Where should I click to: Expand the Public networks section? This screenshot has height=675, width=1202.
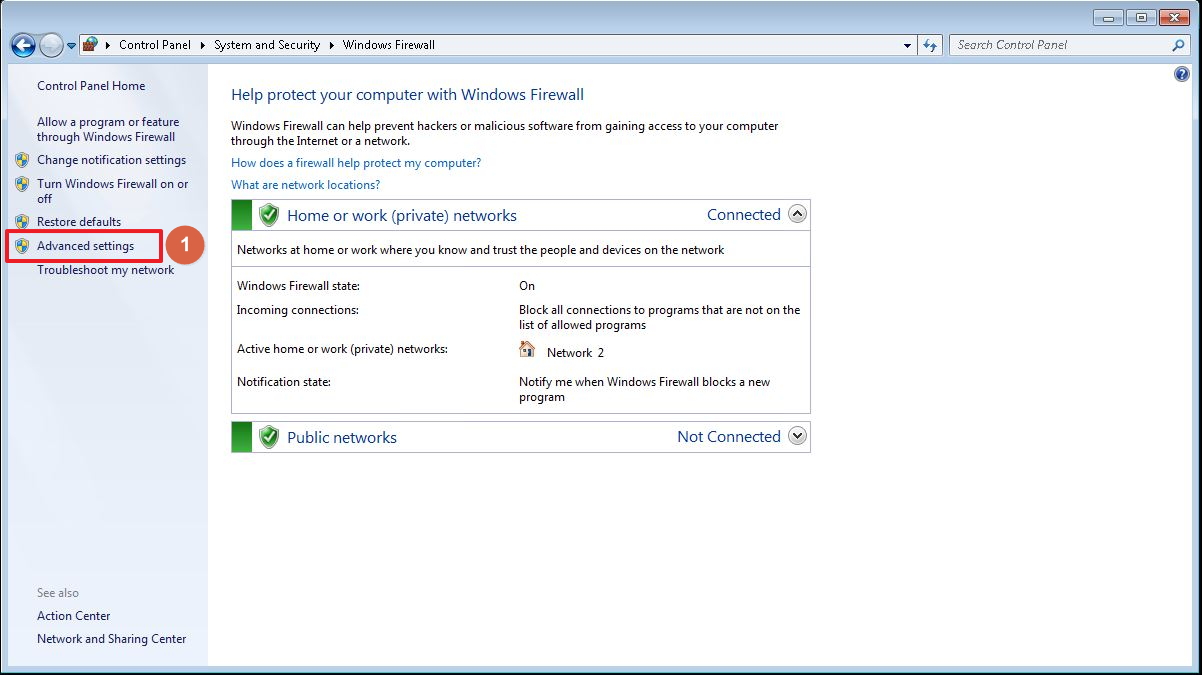coord(797,436)
